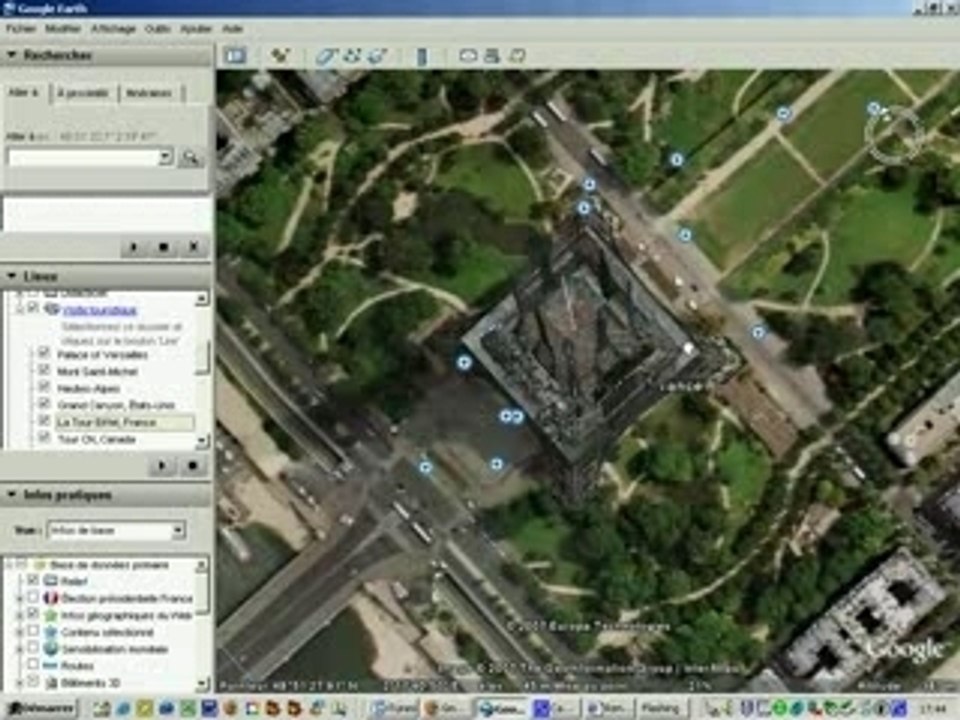Switch to the Itinéraires tab
Viewport: 960px width, 720px height.
coord(149,93)
